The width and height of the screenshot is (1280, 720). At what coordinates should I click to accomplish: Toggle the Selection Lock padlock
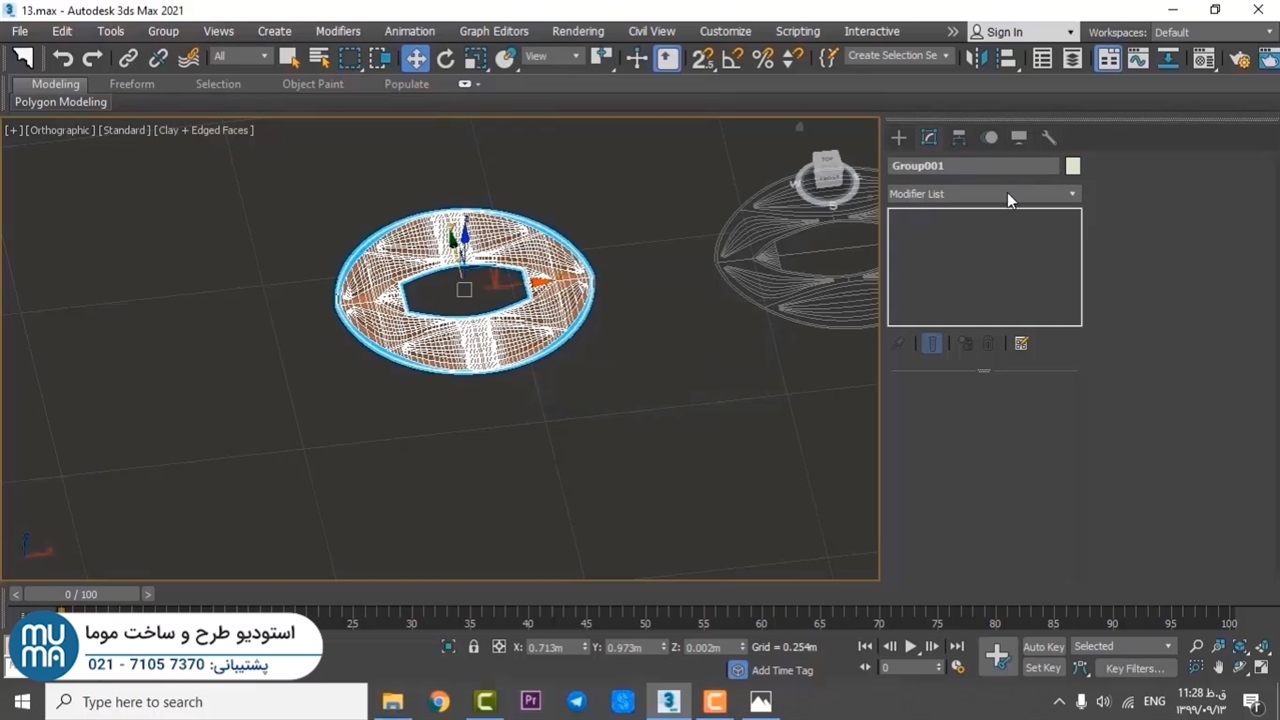click(x=474, y=647)
